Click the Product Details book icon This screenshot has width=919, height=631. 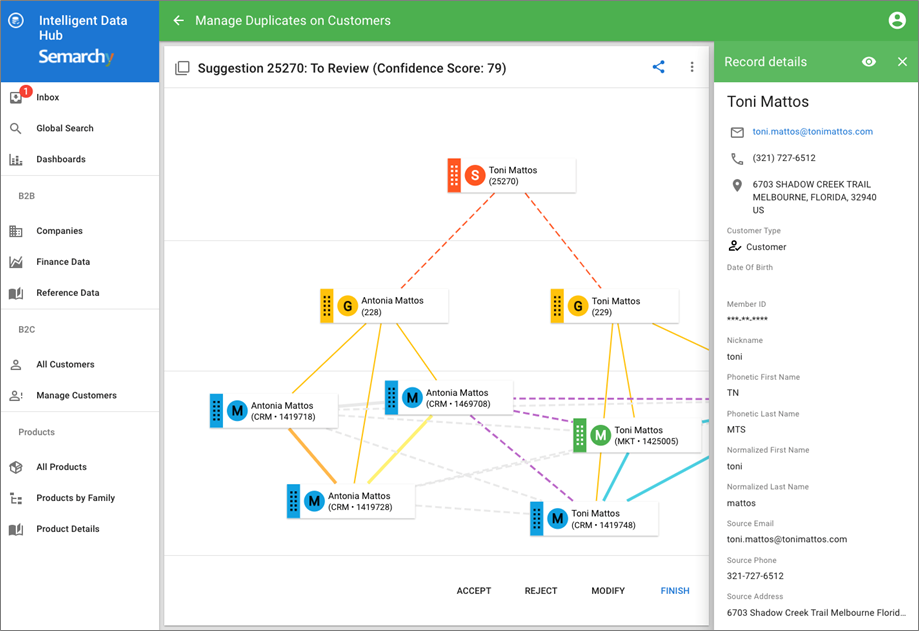(x=16, y=529)
